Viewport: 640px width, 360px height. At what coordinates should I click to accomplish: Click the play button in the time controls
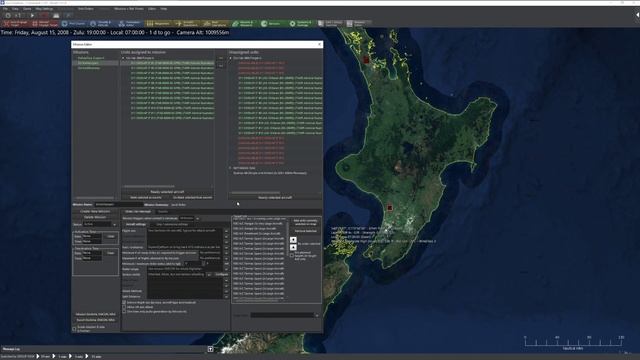32,15
